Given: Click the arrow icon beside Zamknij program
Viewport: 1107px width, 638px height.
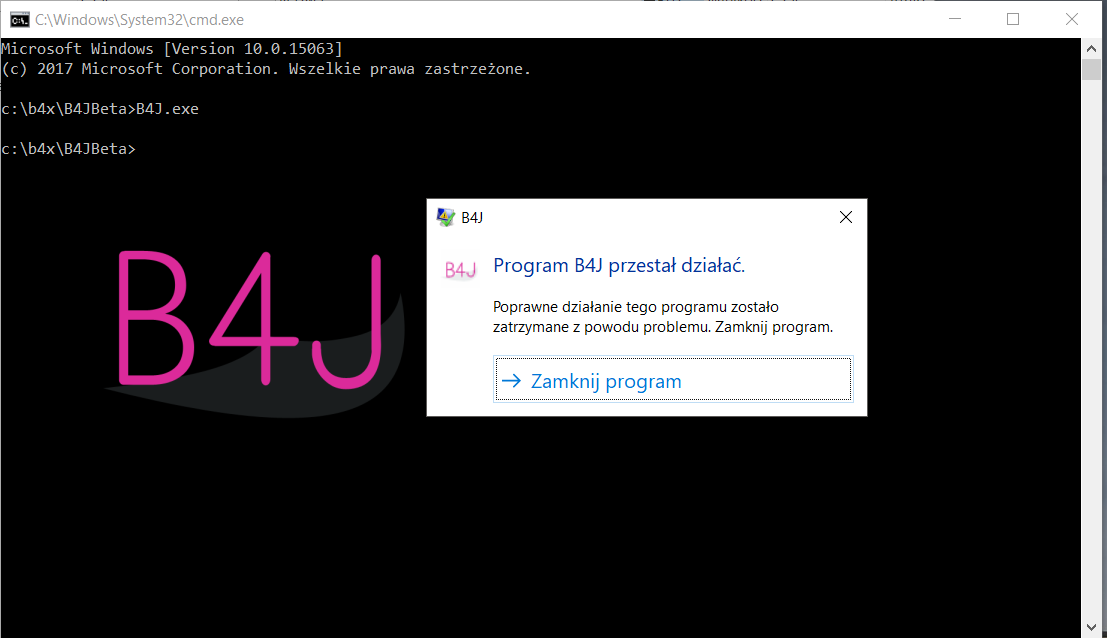Looking at the screenshot, I should tap(511, 381).
